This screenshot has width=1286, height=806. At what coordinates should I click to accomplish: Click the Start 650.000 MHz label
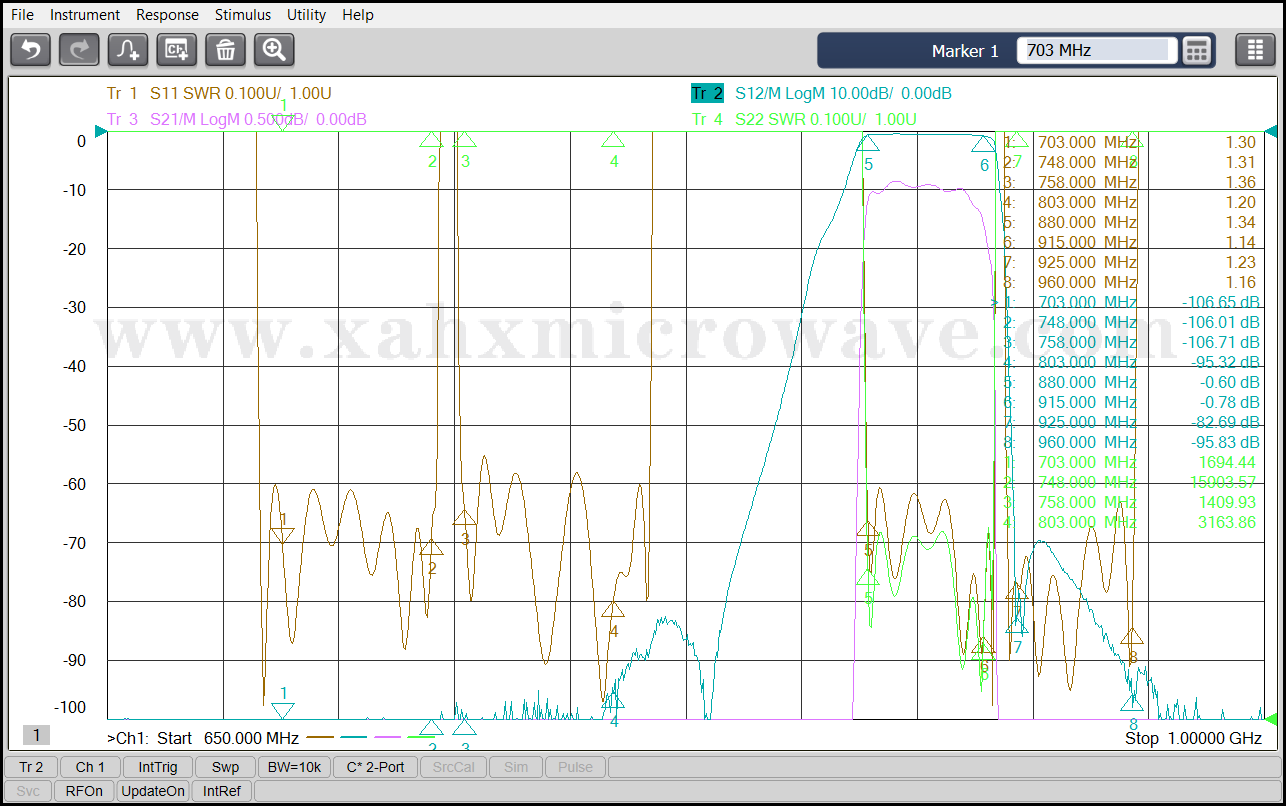coord(228,738)
